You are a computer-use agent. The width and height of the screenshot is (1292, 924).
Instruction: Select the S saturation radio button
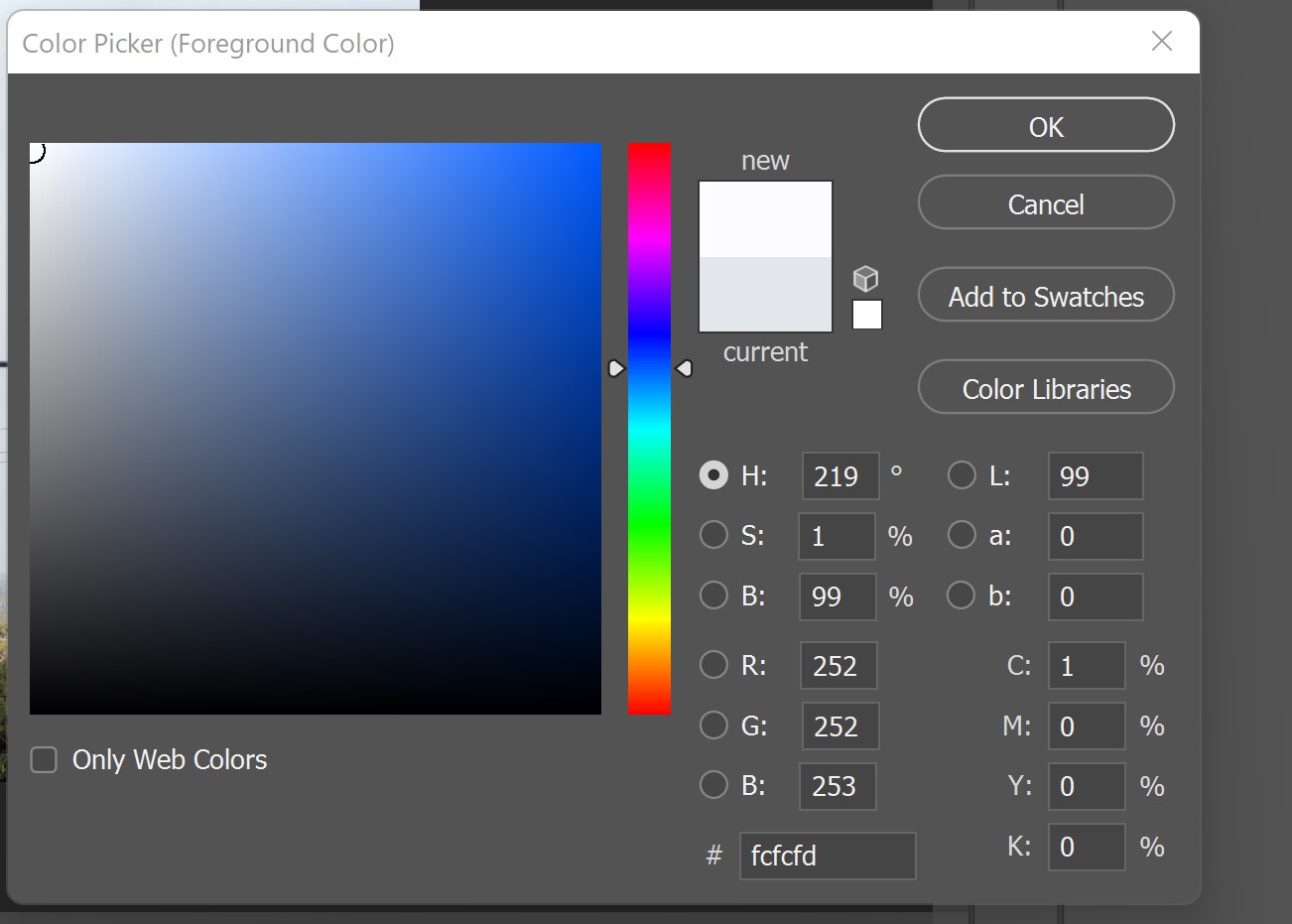[713, 536]
